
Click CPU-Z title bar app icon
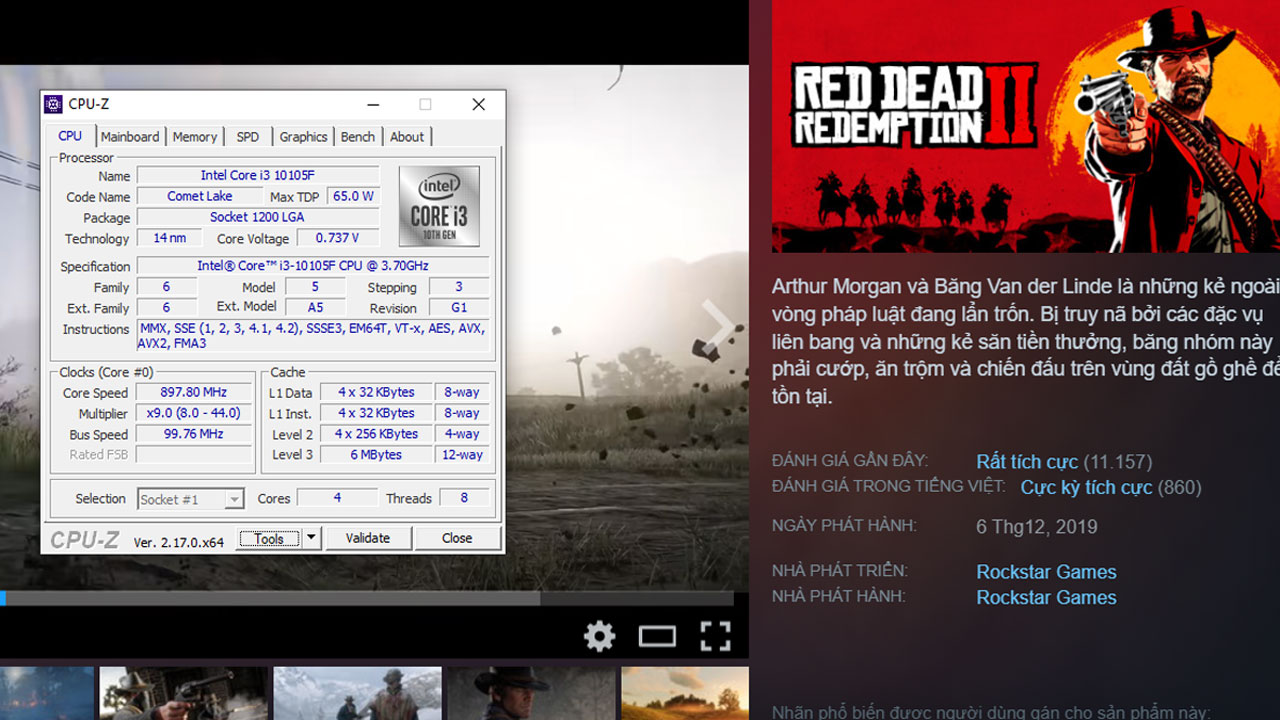click(54, 105)
